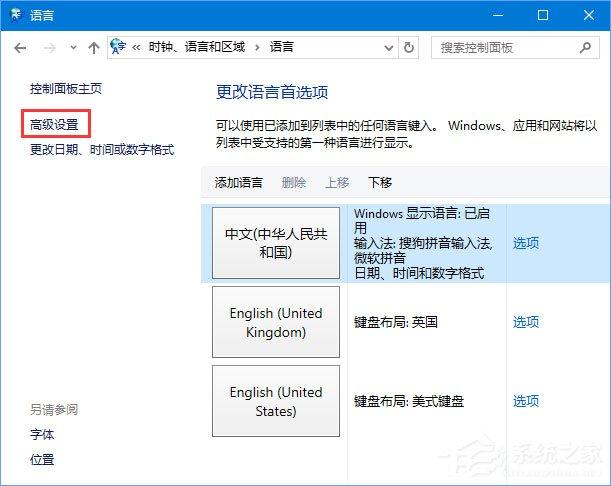Viewport: 611px width, 486px height.
Task: Select English (United States) language tile
Action: 276,401
